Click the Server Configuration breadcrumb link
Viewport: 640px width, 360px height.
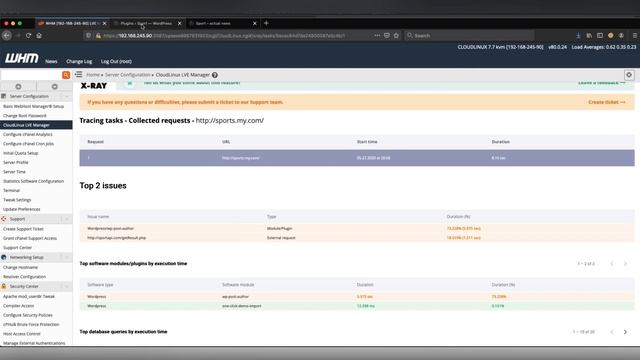click(x=127, y=75)
